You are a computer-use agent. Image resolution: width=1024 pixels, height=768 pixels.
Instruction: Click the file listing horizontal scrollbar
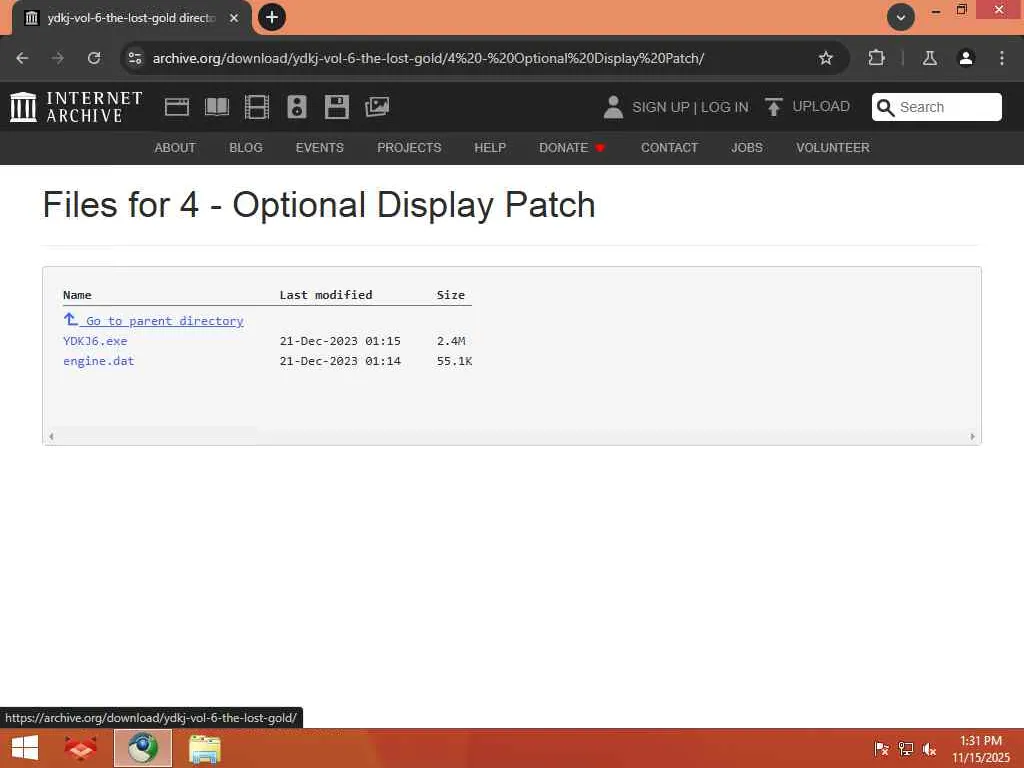(511, 436)
